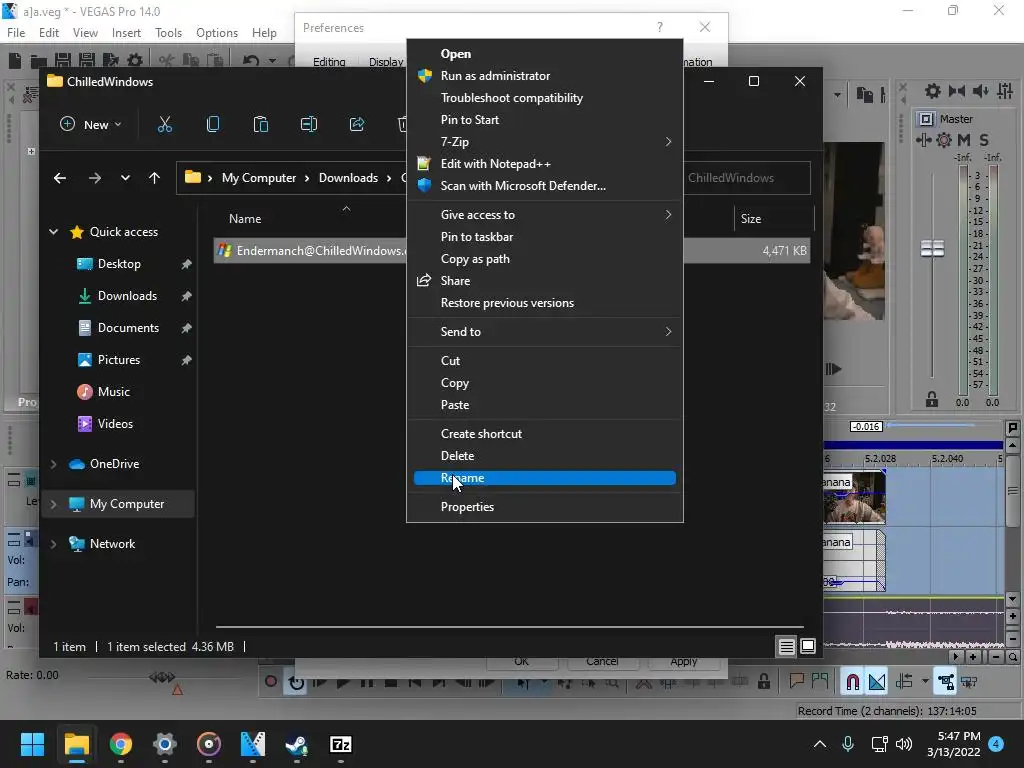Select Properties in context menu
Viewport: 1024px width, 768px height.
point(545,507)
